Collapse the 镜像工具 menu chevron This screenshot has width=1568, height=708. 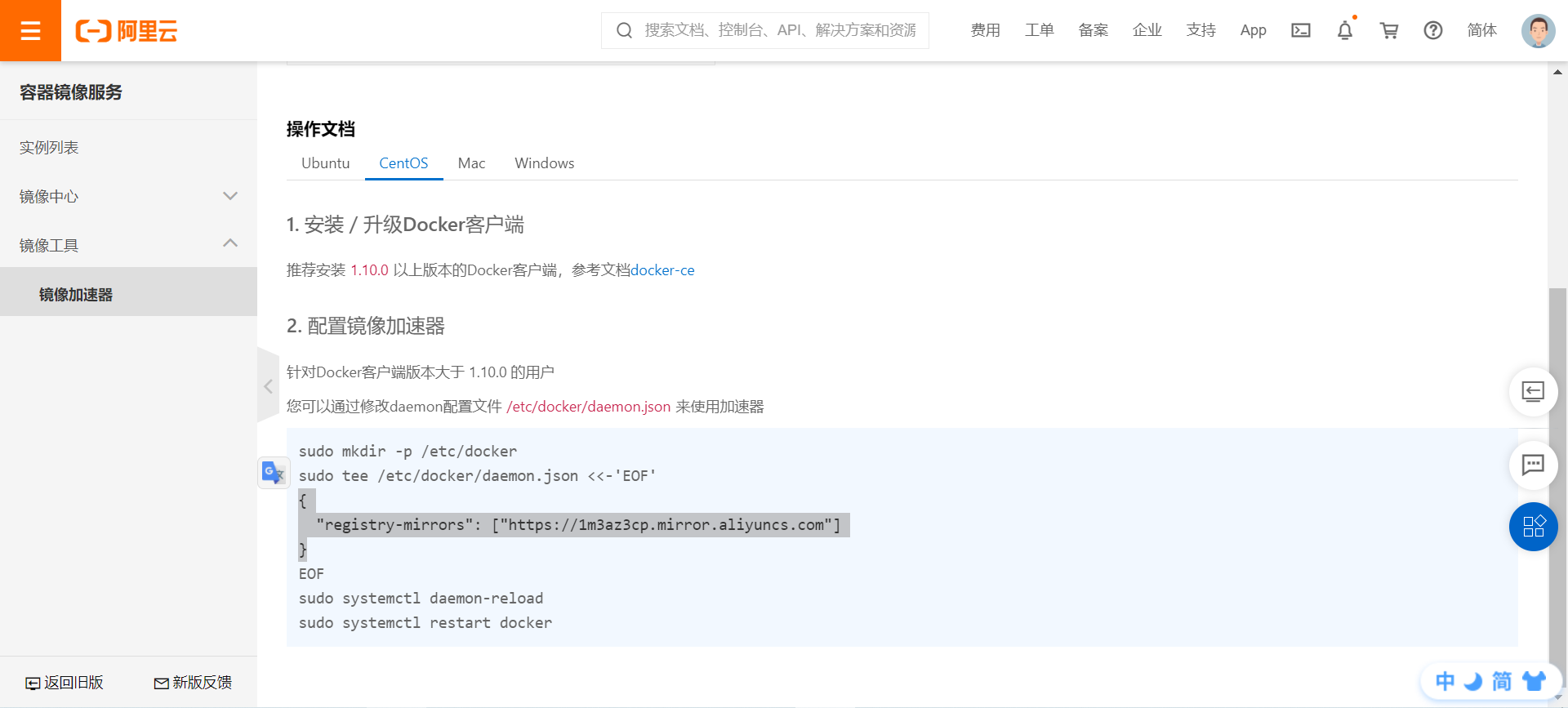pos(230,243)
